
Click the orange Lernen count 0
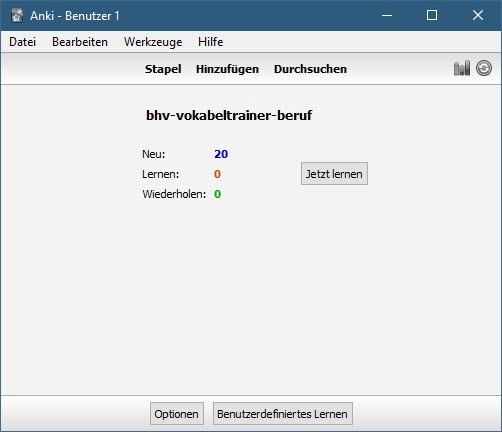217,174
